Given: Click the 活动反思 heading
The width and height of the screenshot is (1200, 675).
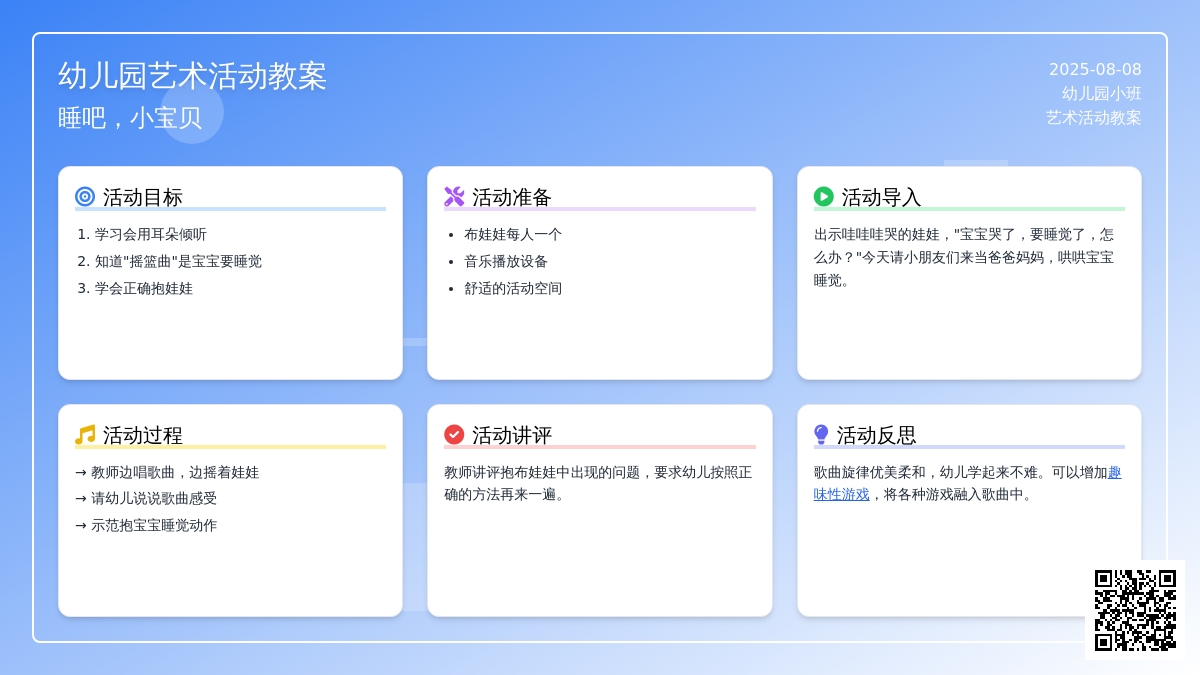Looking at the screenshot, I should (876, 435).
